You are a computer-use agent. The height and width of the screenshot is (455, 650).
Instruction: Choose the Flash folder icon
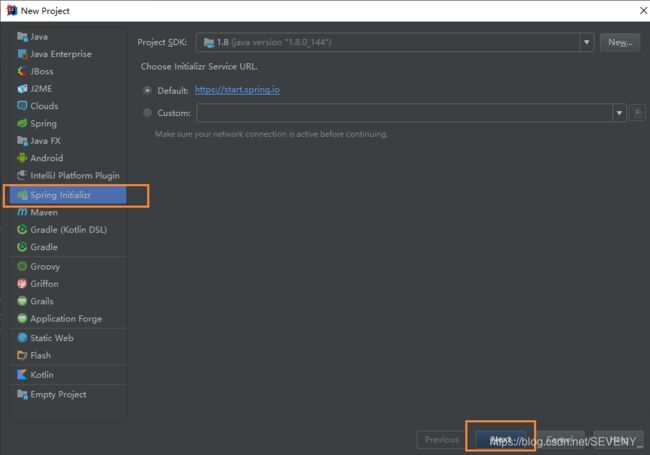tap(22, 355)
